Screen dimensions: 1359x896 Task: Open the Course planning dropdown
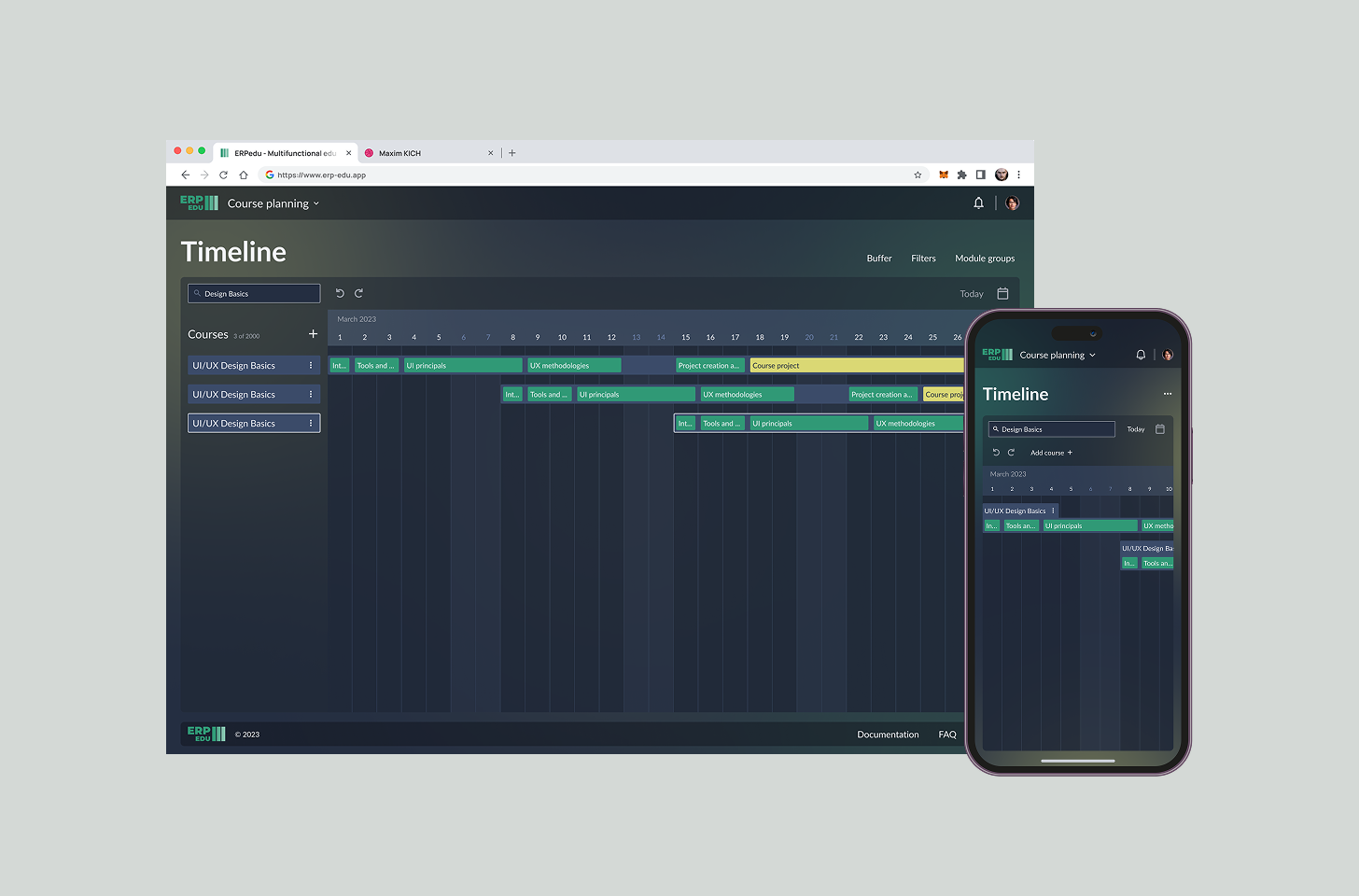[x=273, y=203]
